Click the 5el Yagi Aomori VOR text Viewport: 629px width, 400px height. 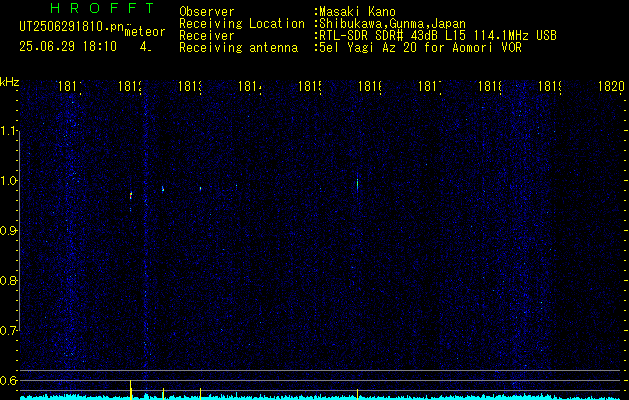(420, 48)
